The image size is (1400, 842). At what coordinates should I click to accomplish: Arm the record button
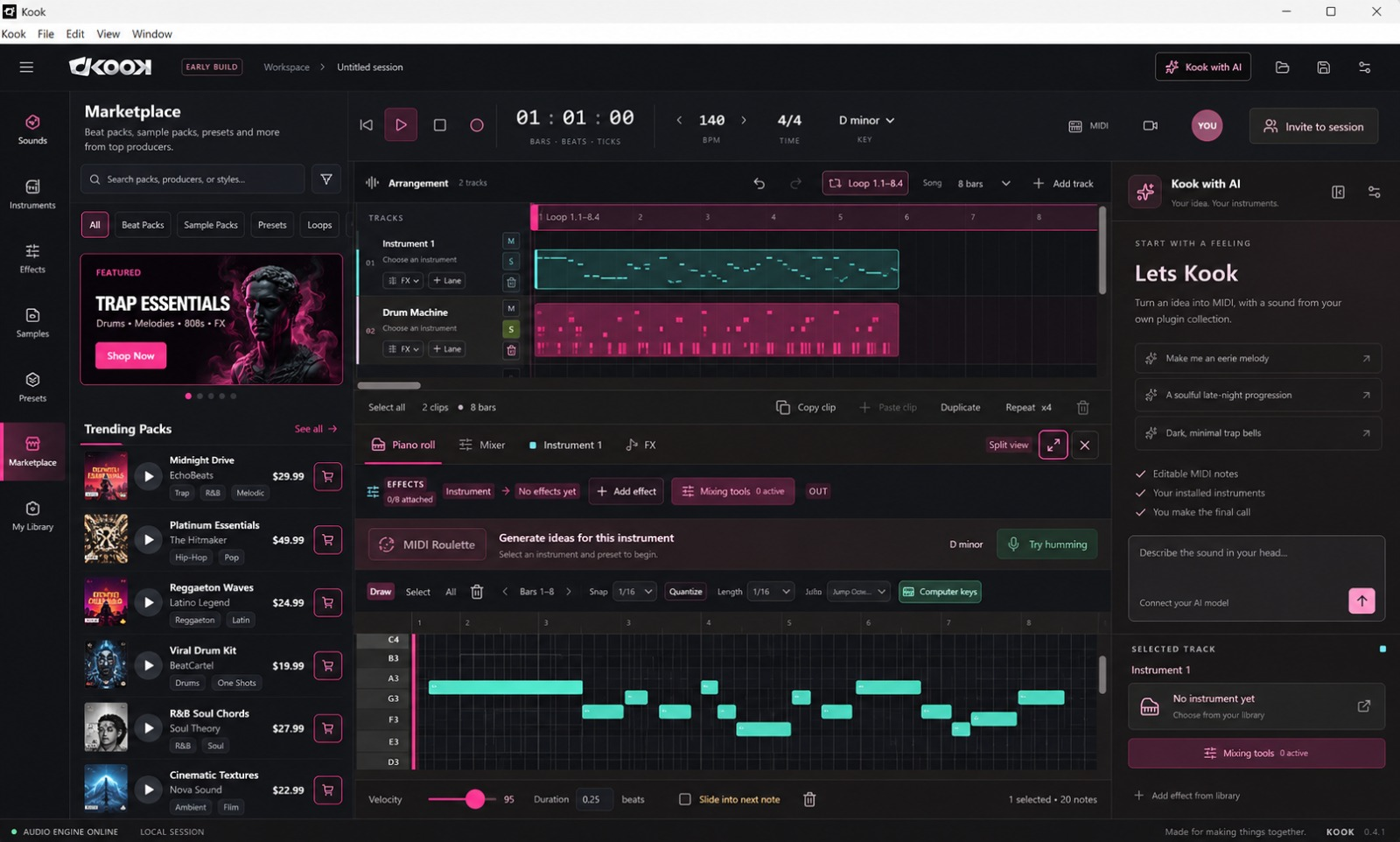(477, 125)
